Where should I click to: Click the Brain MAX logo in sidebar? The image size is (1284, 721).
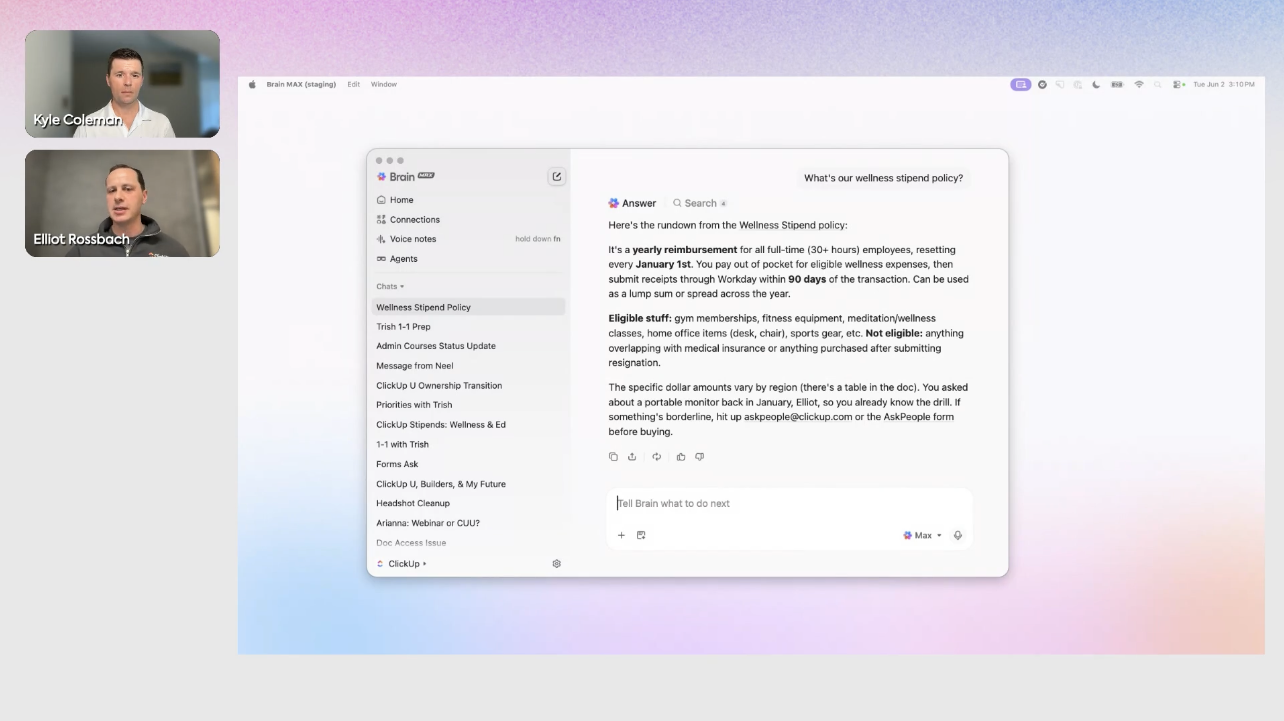pos(406,177)
